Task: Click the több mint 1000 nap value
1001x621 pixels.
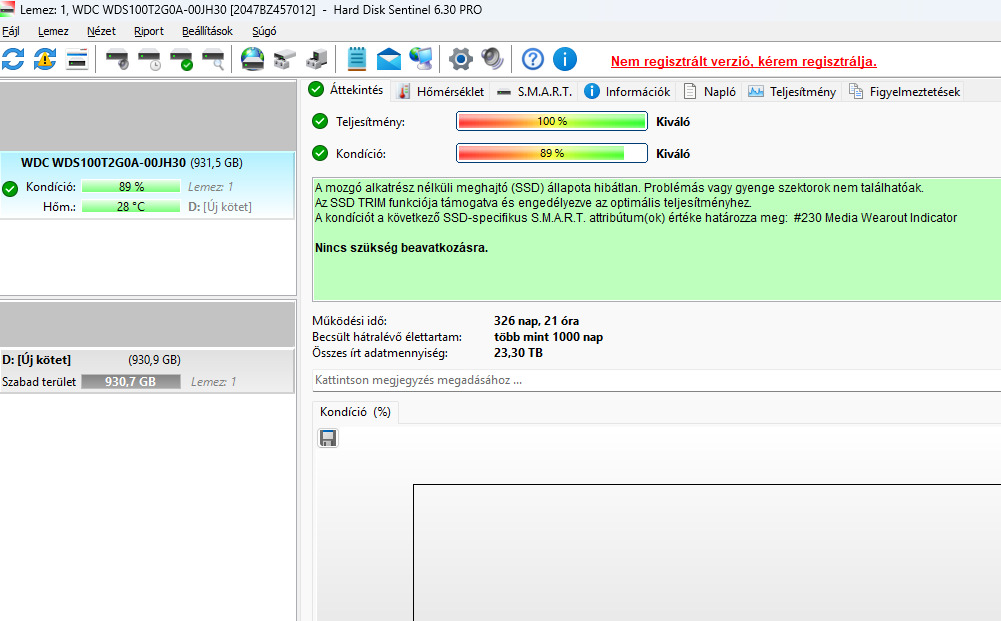Action: [x=548, y=337]
